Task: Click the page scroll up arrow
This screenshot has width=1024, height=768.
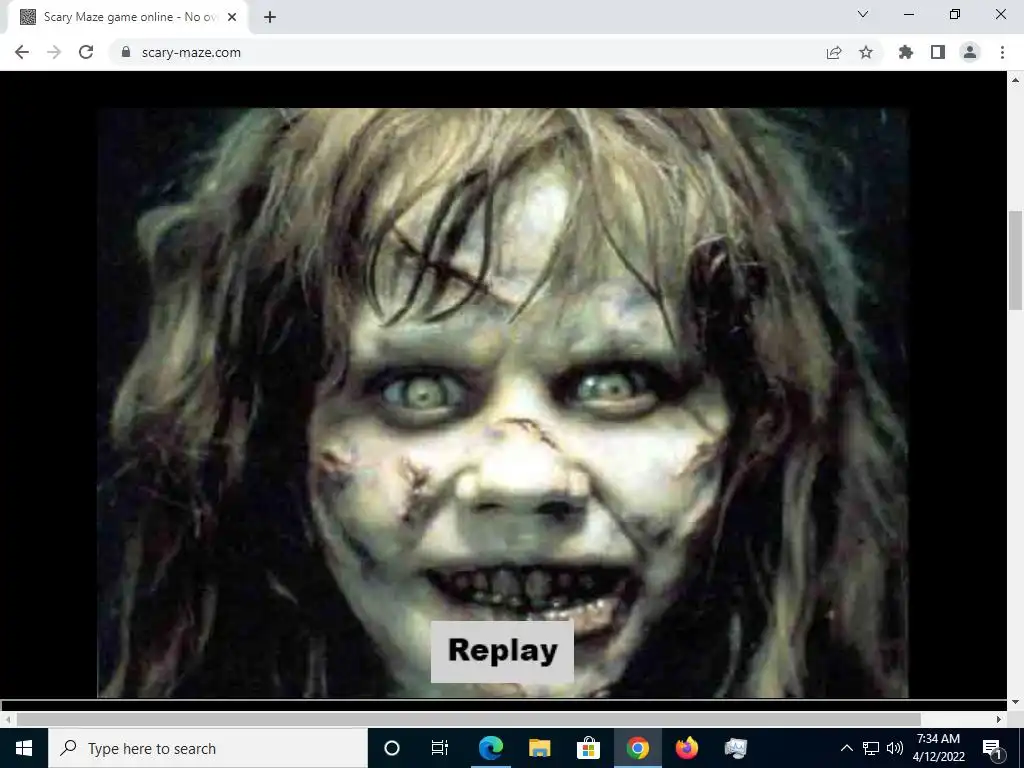Action: pyautogui.click(x=1016, y=80)
